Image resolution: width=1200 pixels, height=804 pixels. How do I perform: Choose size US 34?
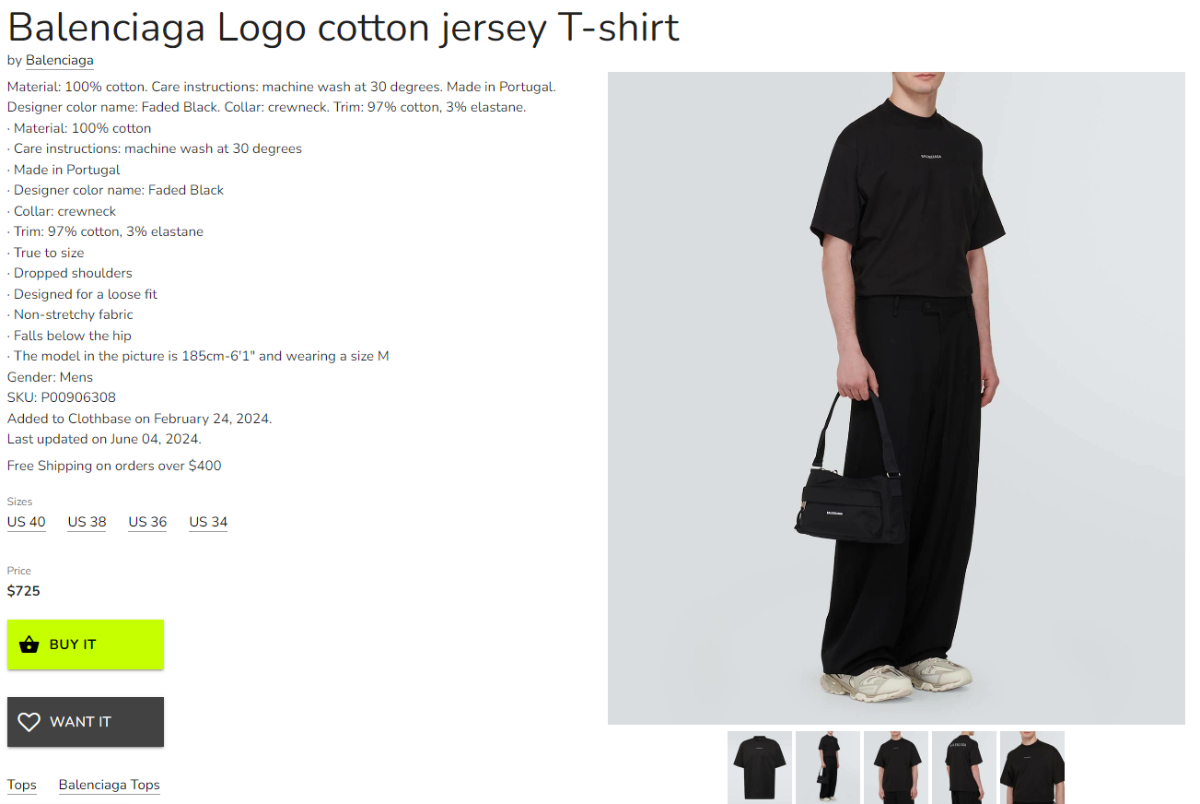[208, 522]
